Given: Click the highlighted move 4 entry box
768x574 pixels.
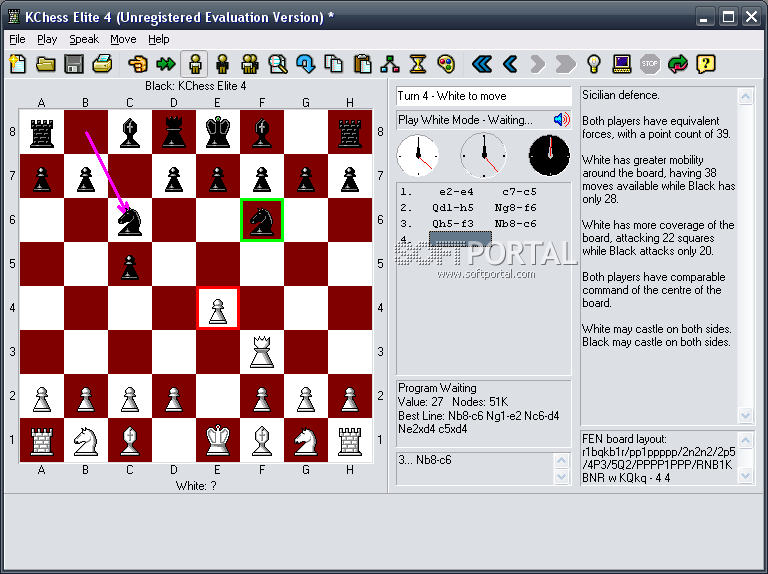Looking at the screenshot, I should [460, 239].
